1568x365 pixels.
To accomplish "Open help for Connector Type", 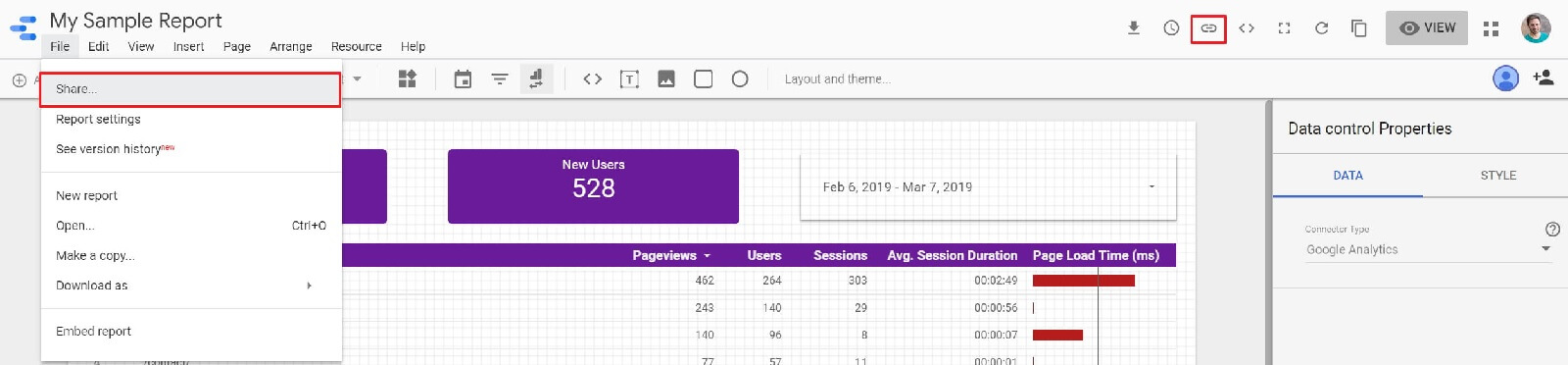I will tap(1552, 229).
